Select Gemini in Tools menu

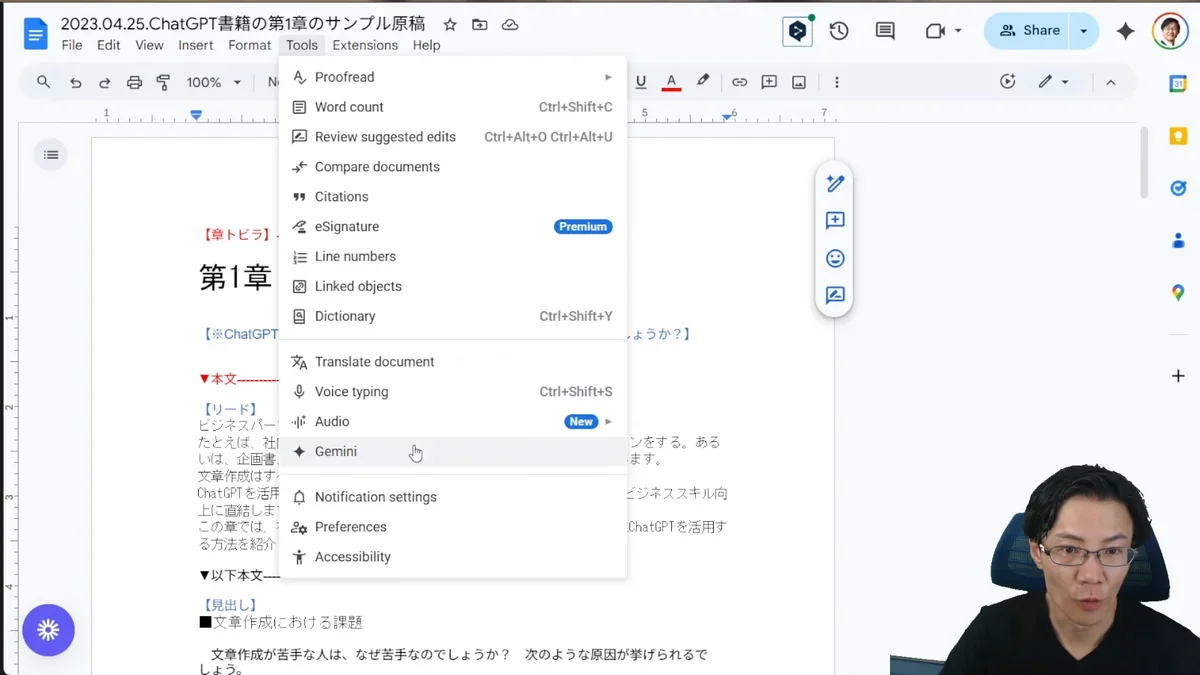point(453,452)
